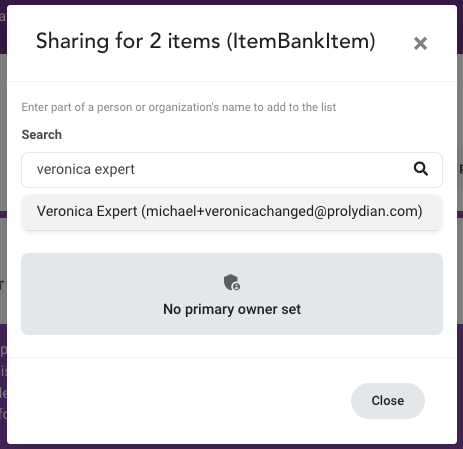Click the Close button in dialog footer
The width and height of the screenshot is (463, 449).
388,401
